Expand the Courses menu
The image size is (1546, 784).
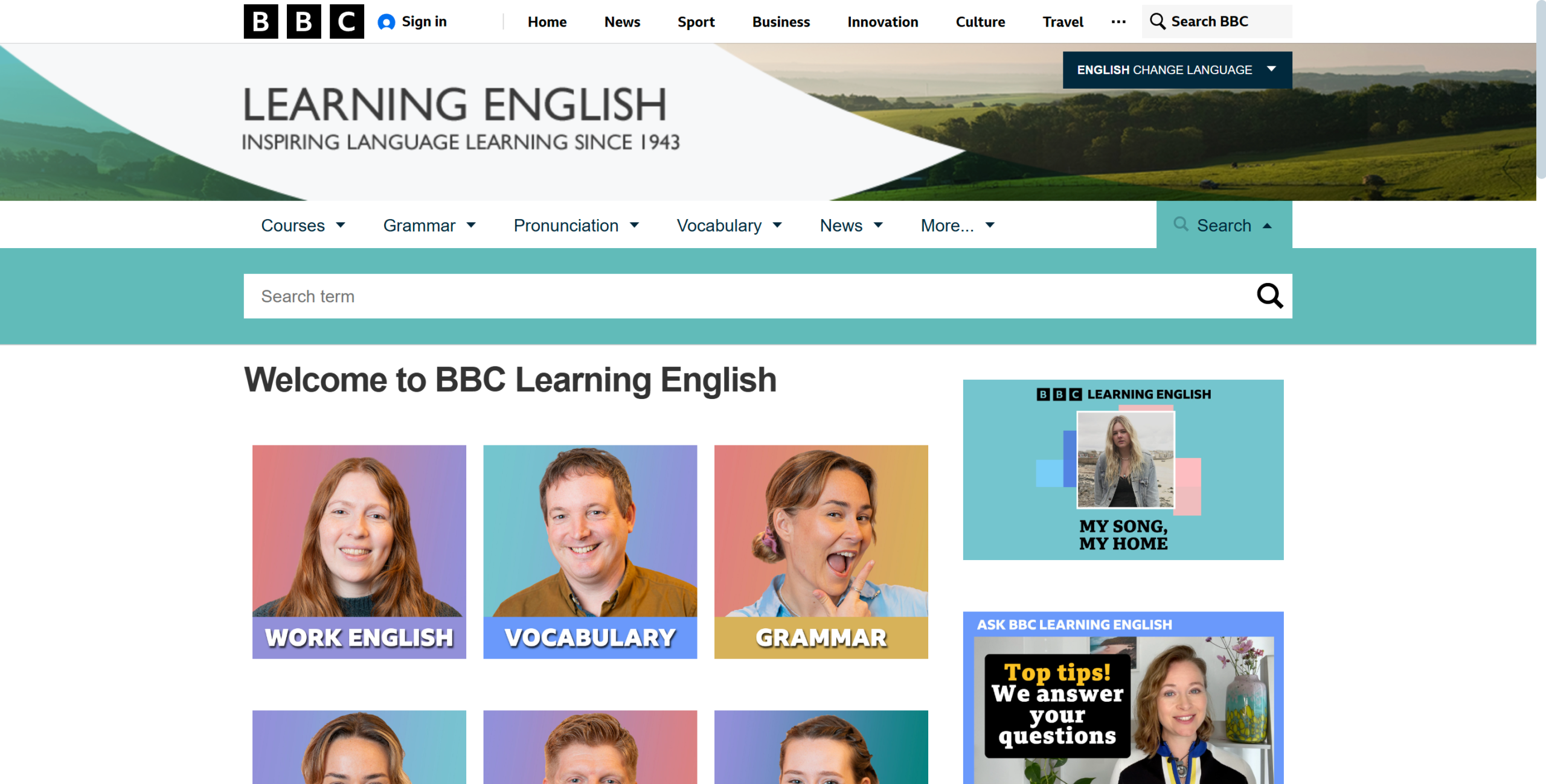pos(303,225)
